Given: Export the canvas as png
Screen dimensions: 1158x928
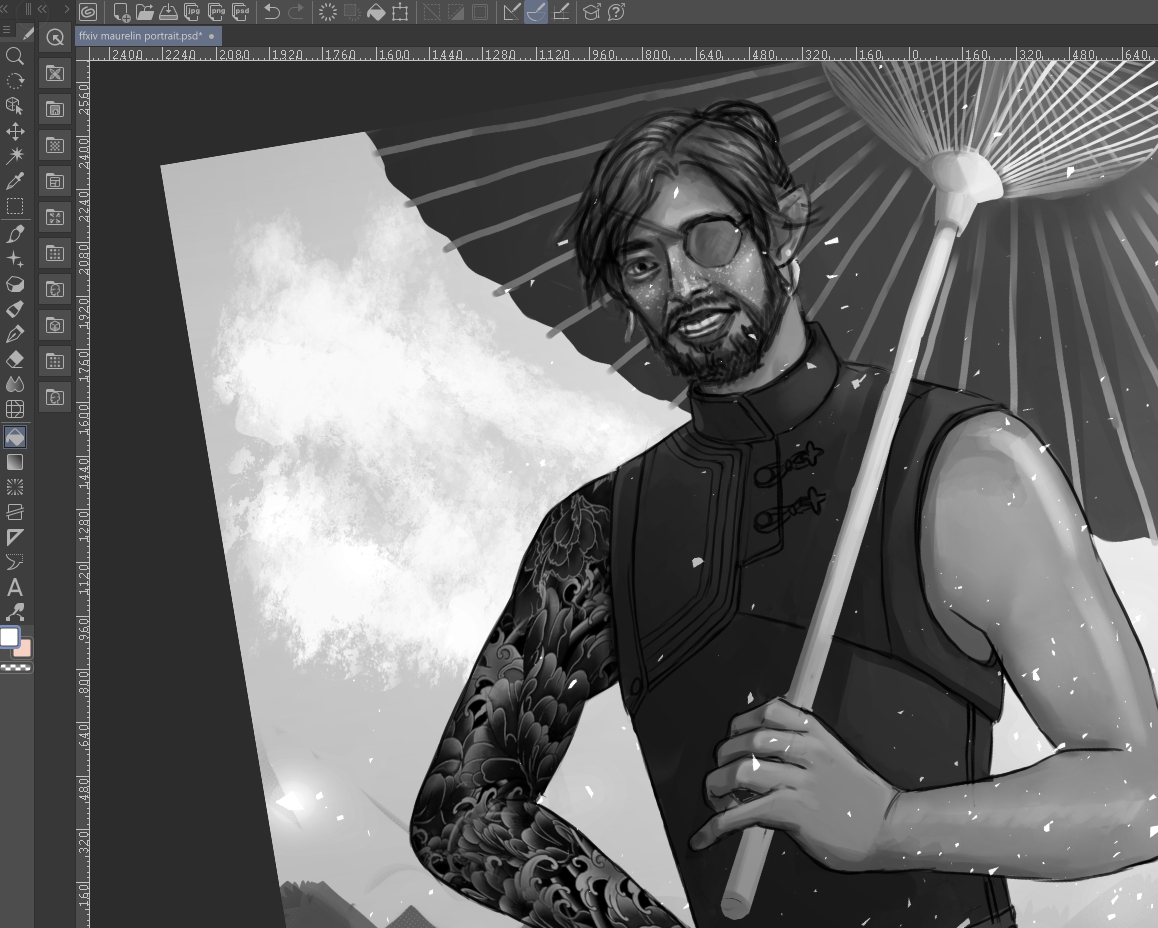Looking at the screenshot, I should coord(217,12).
